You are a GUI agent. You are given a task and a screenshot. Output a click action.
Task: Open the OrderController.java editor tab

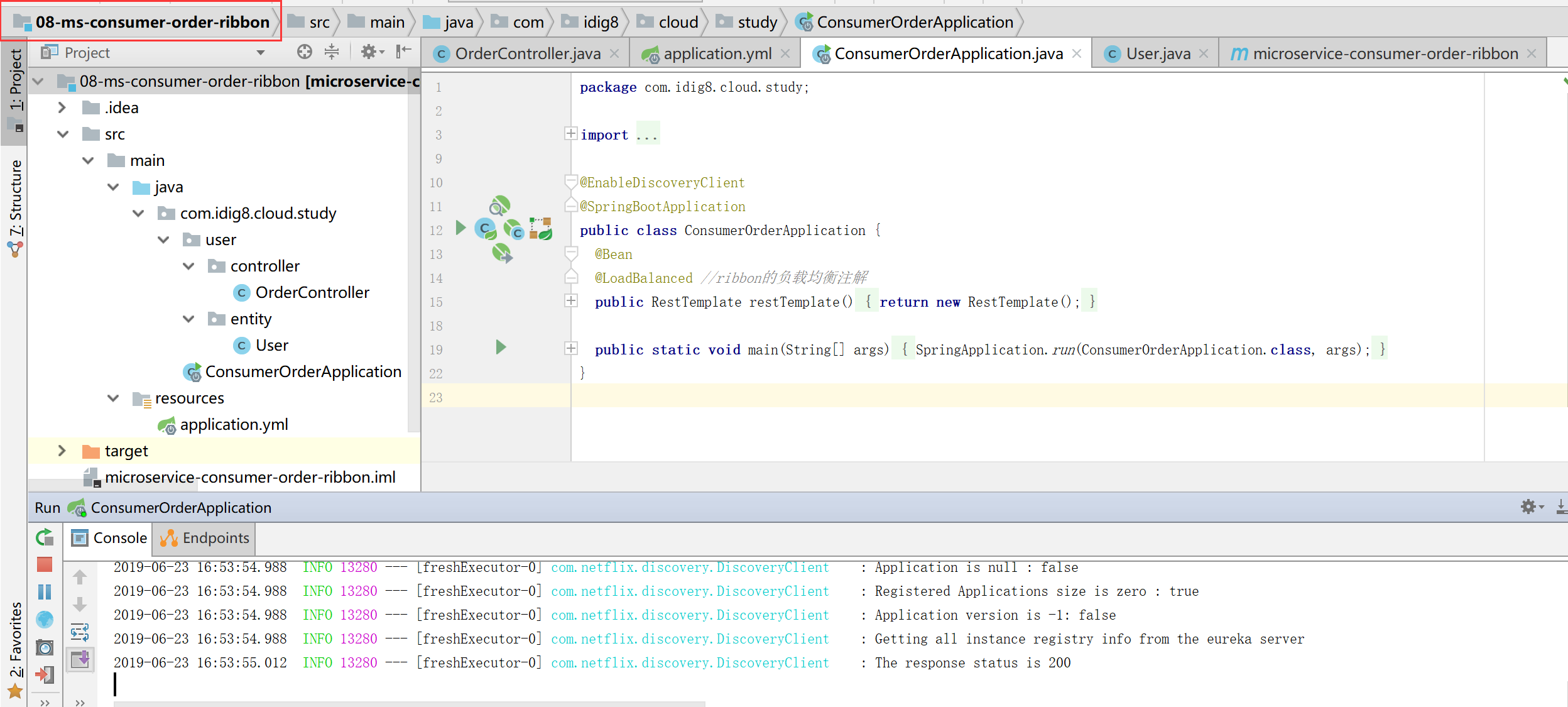(x=526, y=54)
